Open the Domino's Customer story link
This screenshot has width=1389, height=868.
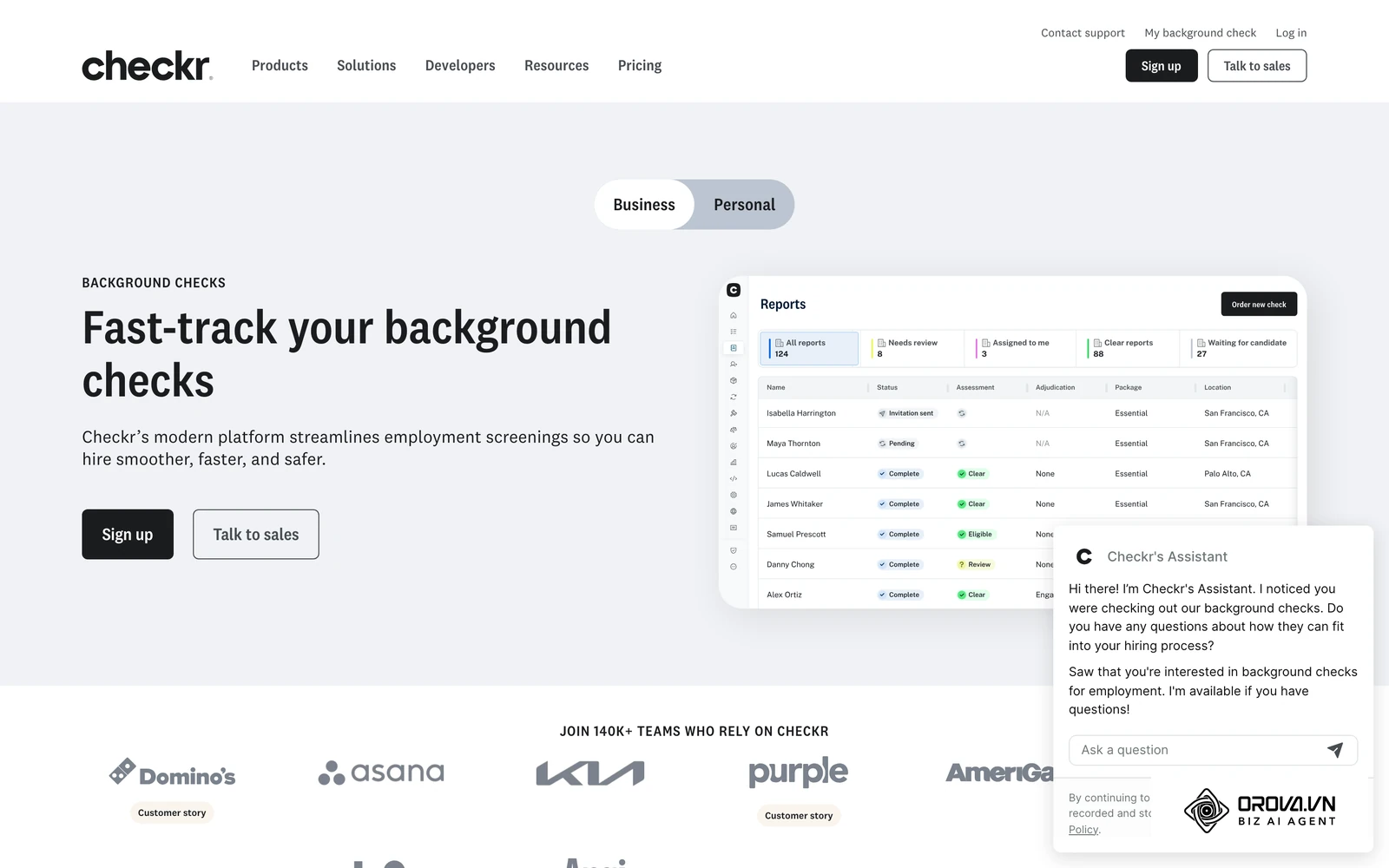coord(172,813)
